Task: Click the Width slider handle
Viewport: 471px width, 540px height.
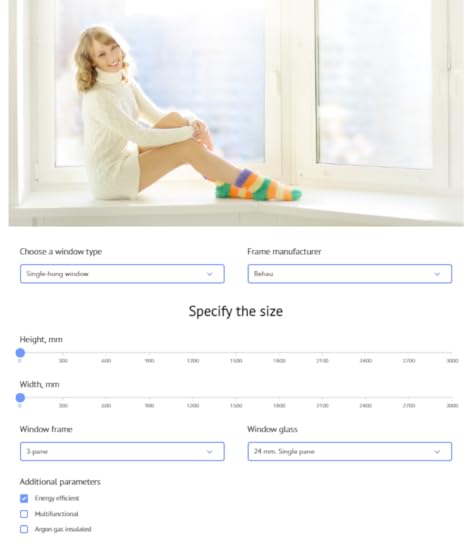Action: [x=20, y=398]
